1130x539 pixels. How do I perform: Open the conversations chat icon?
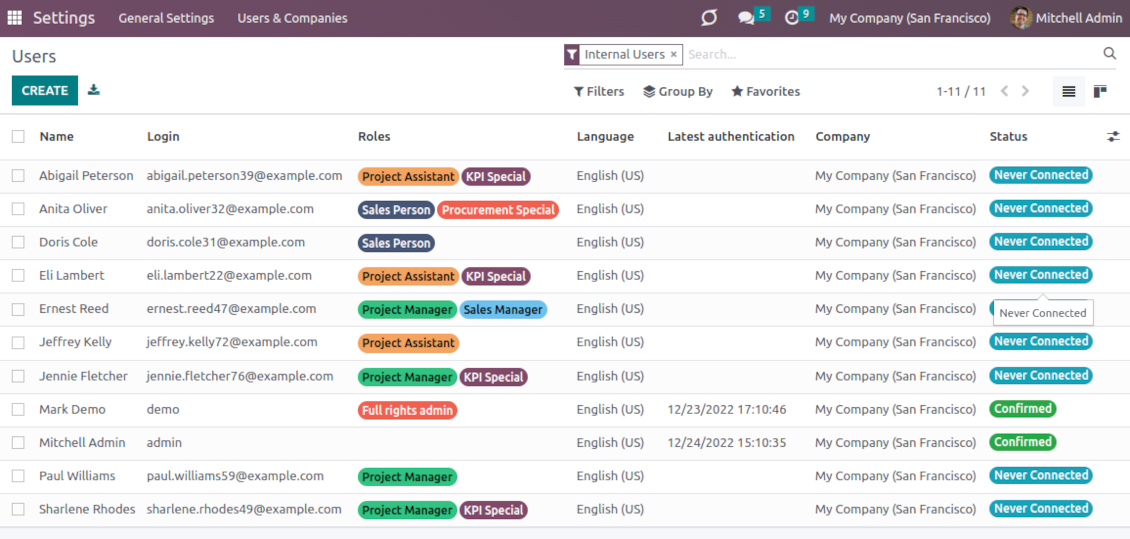coord(746,18)
